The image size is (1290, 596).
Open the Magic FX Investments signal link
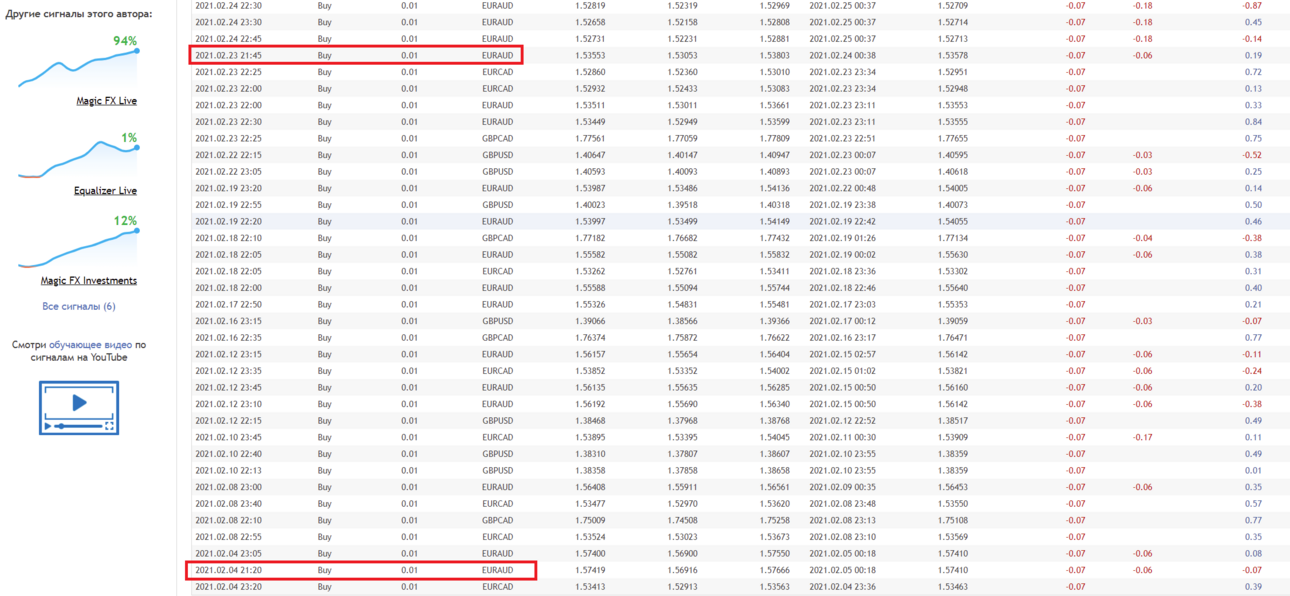click(x=89, y=281)
